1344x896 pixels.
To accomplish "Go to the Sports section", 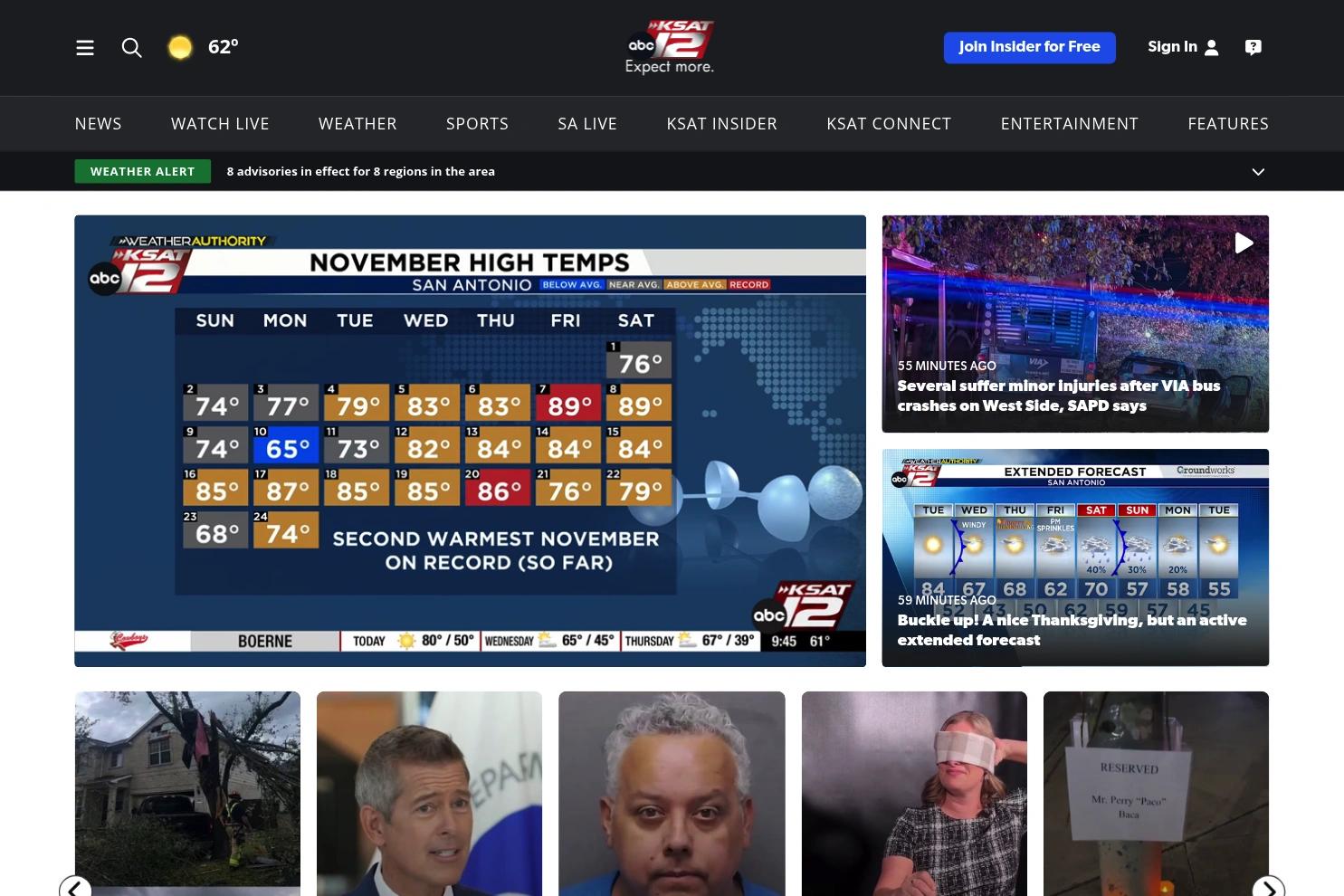I will coord(477,124).
